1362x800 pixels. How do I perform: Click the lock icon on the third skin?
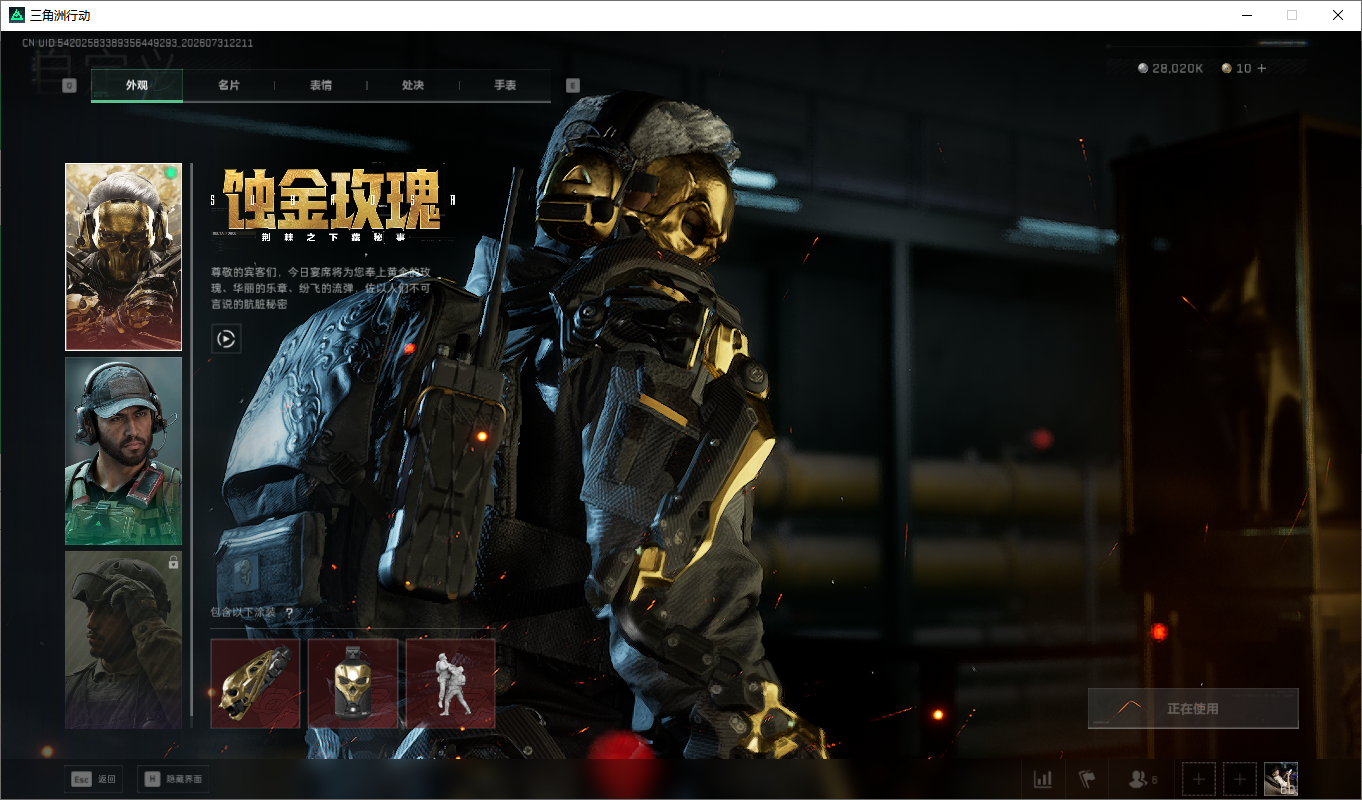tap(173, 563)
